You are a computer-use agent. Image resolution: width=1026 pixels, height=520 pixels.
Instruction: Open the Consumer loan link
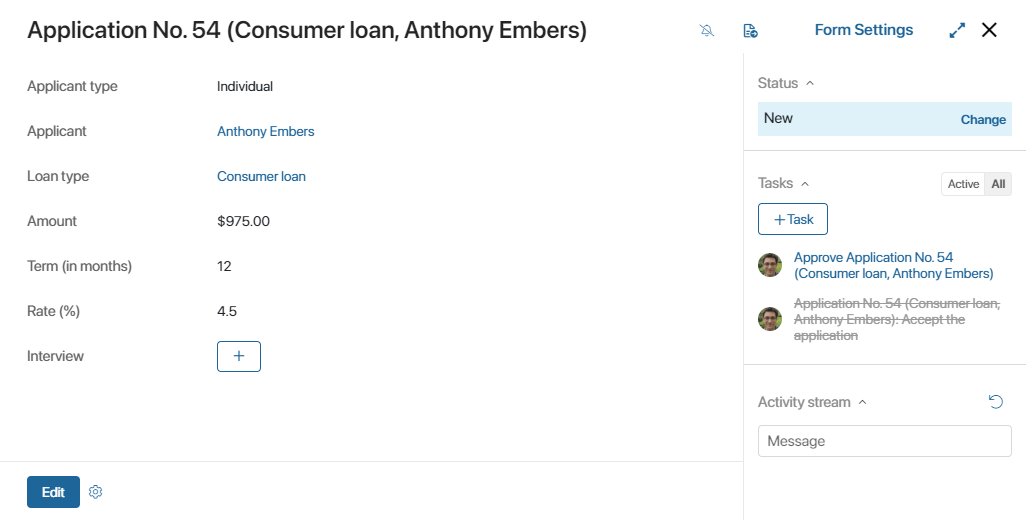point(261,177)
